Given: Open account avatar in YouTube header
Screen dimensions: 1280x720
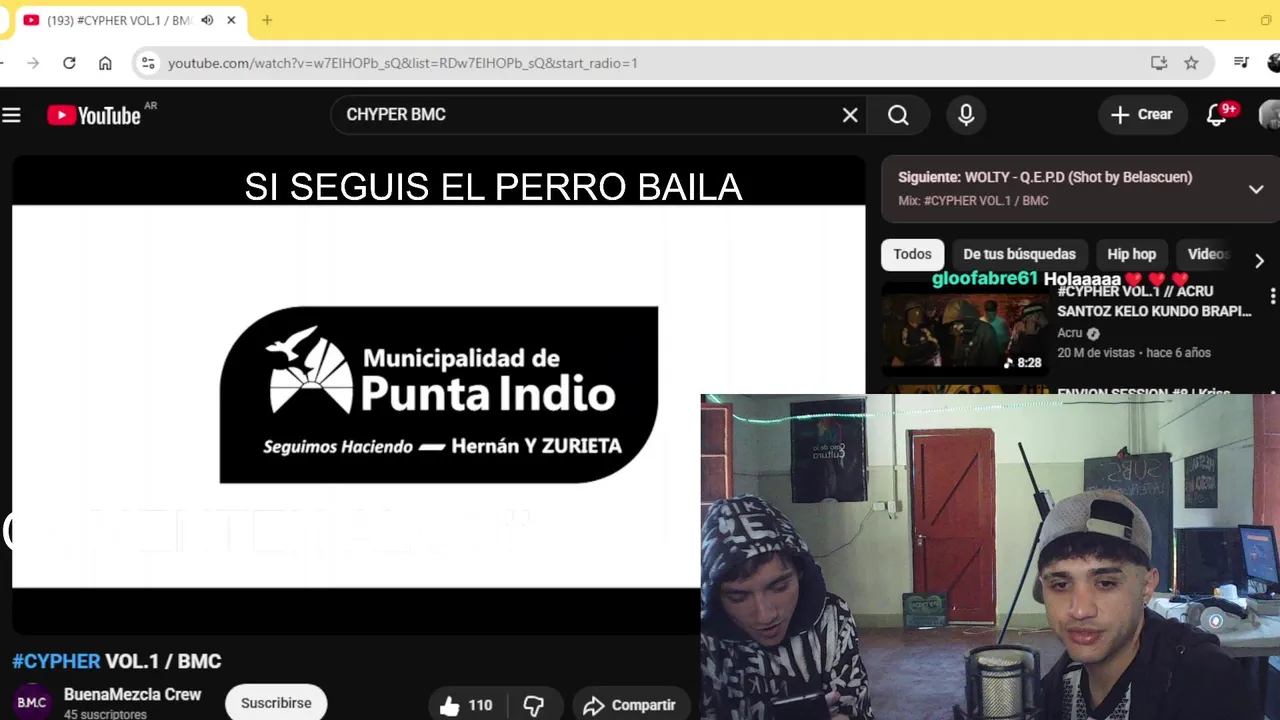Looking at the screenshot, I should pos(1270,115).
